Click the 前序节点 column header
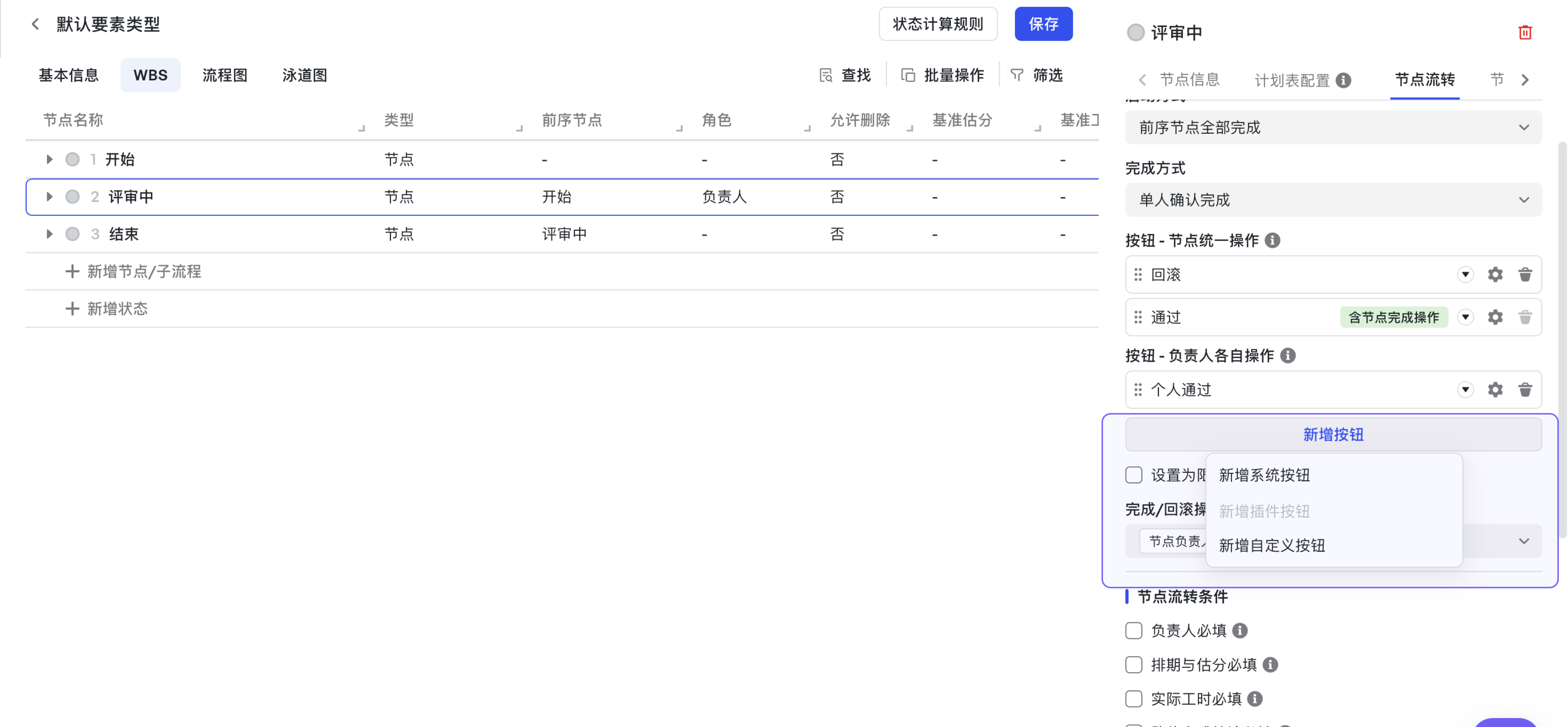Viewport: 1568px width, 727px height. [x=572, y=120]
